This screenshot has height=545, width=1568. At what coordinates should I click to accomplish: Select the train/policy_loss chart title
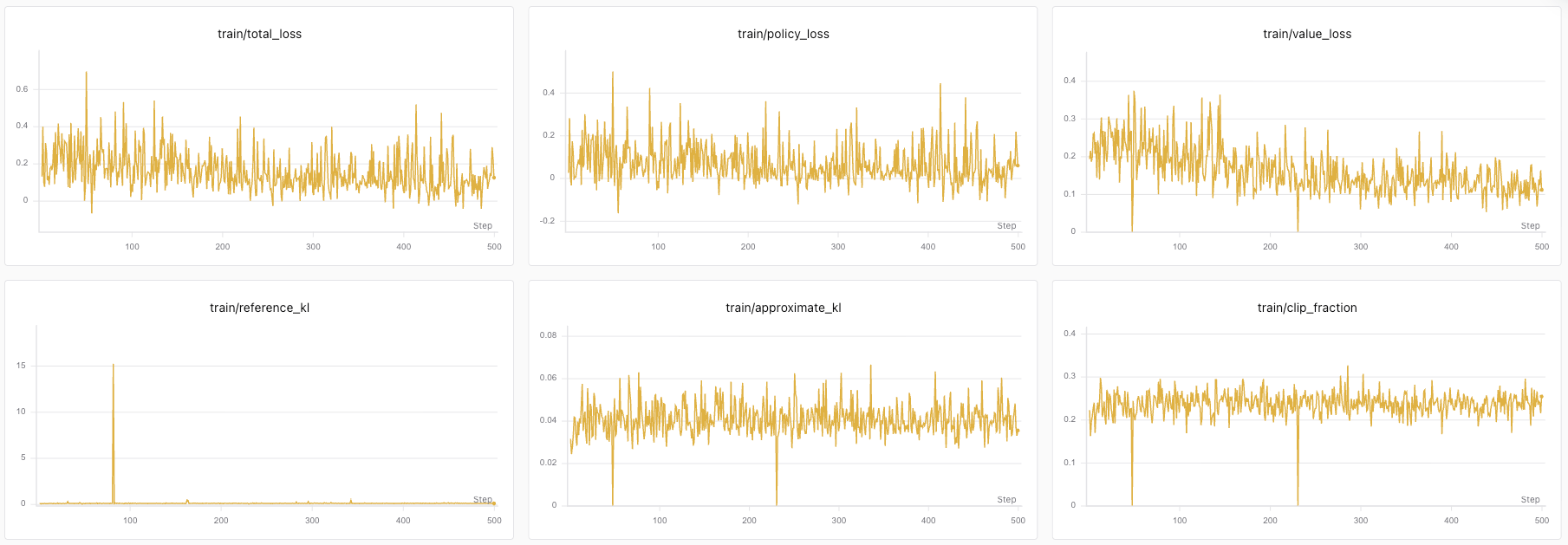click(x=783, y=34)
